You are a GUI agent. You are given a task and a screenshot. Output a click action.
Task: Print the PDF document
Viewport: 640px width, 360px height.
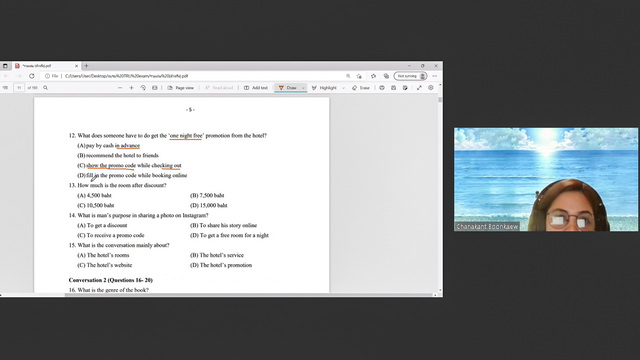[x=382, y=88]
